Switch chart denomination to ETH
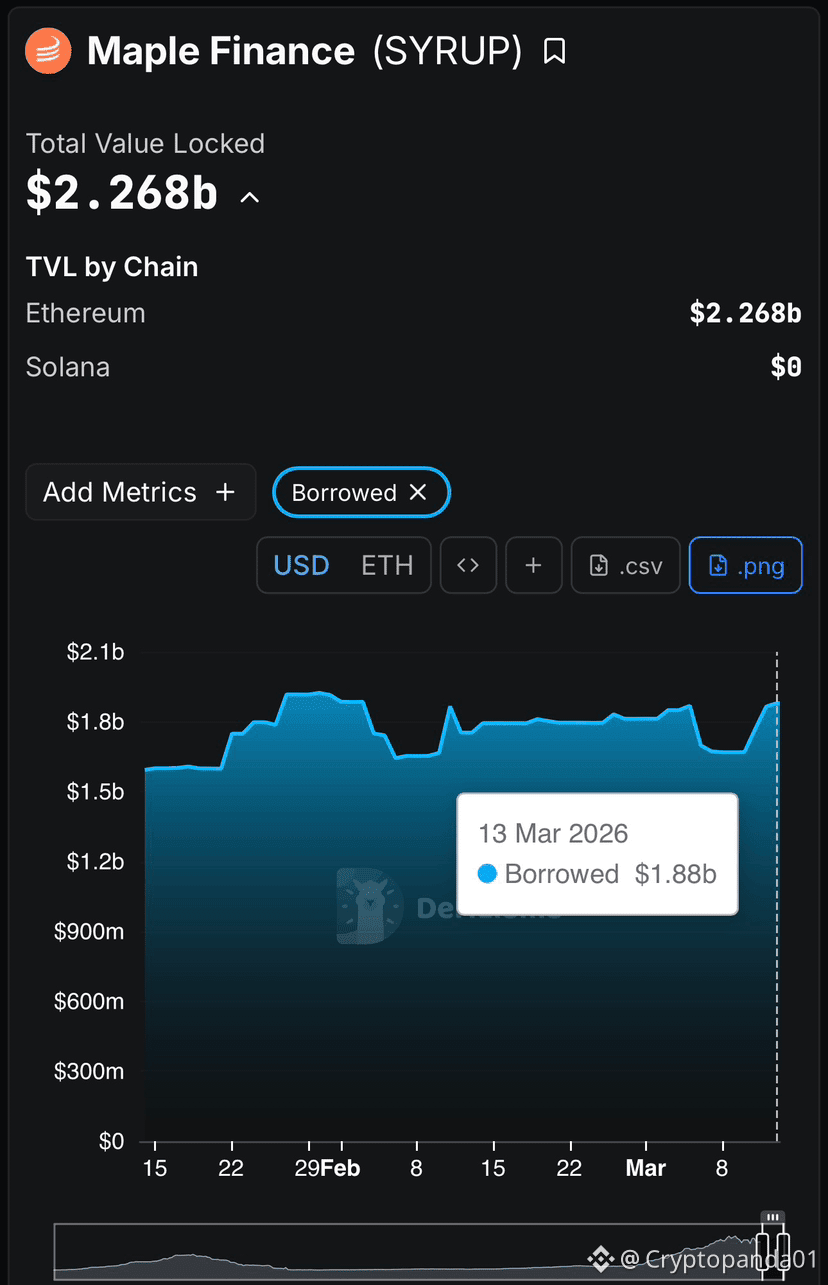This screenshot has height=1285, width=828. tap(387, 565)
